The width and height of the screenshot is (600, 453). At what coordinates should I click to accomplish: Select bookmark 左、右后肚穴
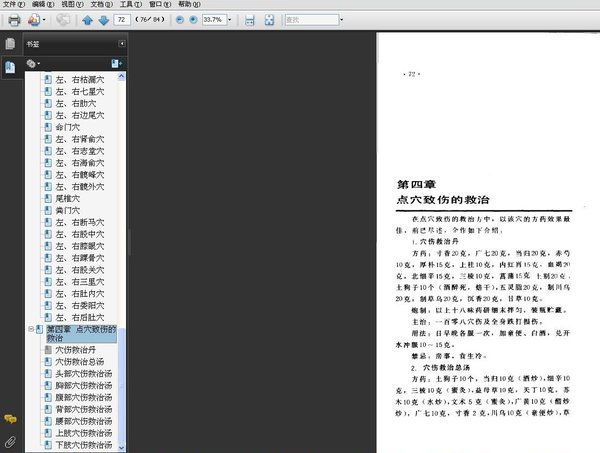(x=80, y=317)
